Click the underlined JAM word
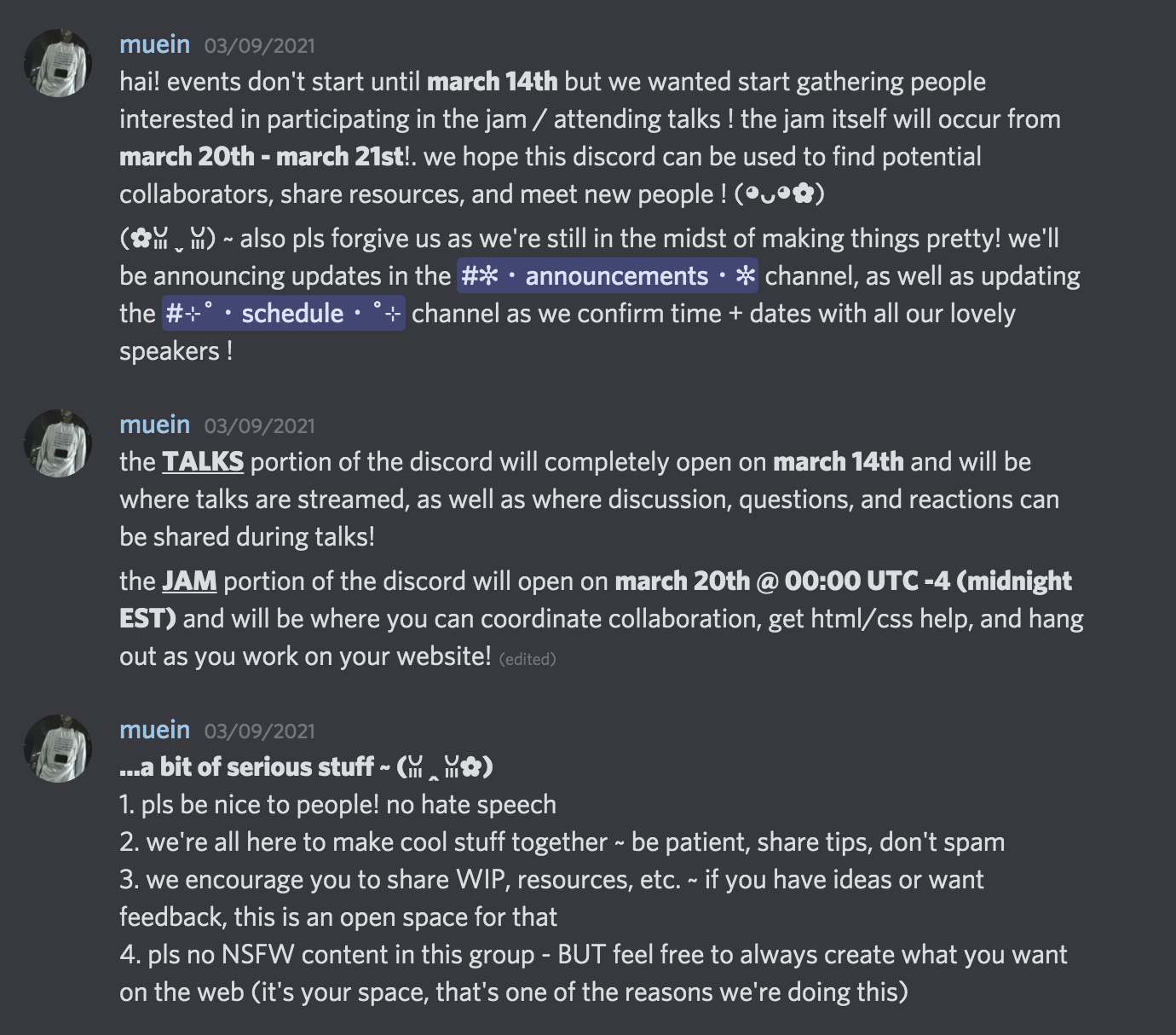The height and width of the screenshot is (1035, 1176). coord(189,581)
